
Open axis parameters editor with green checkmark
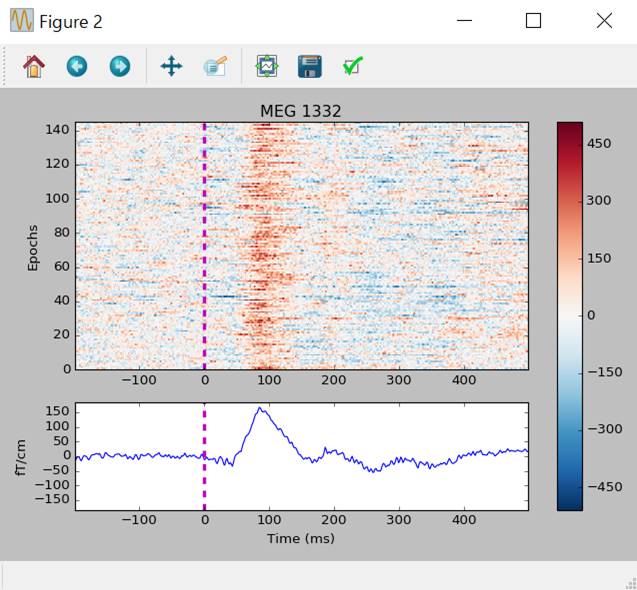pos(352,67)
